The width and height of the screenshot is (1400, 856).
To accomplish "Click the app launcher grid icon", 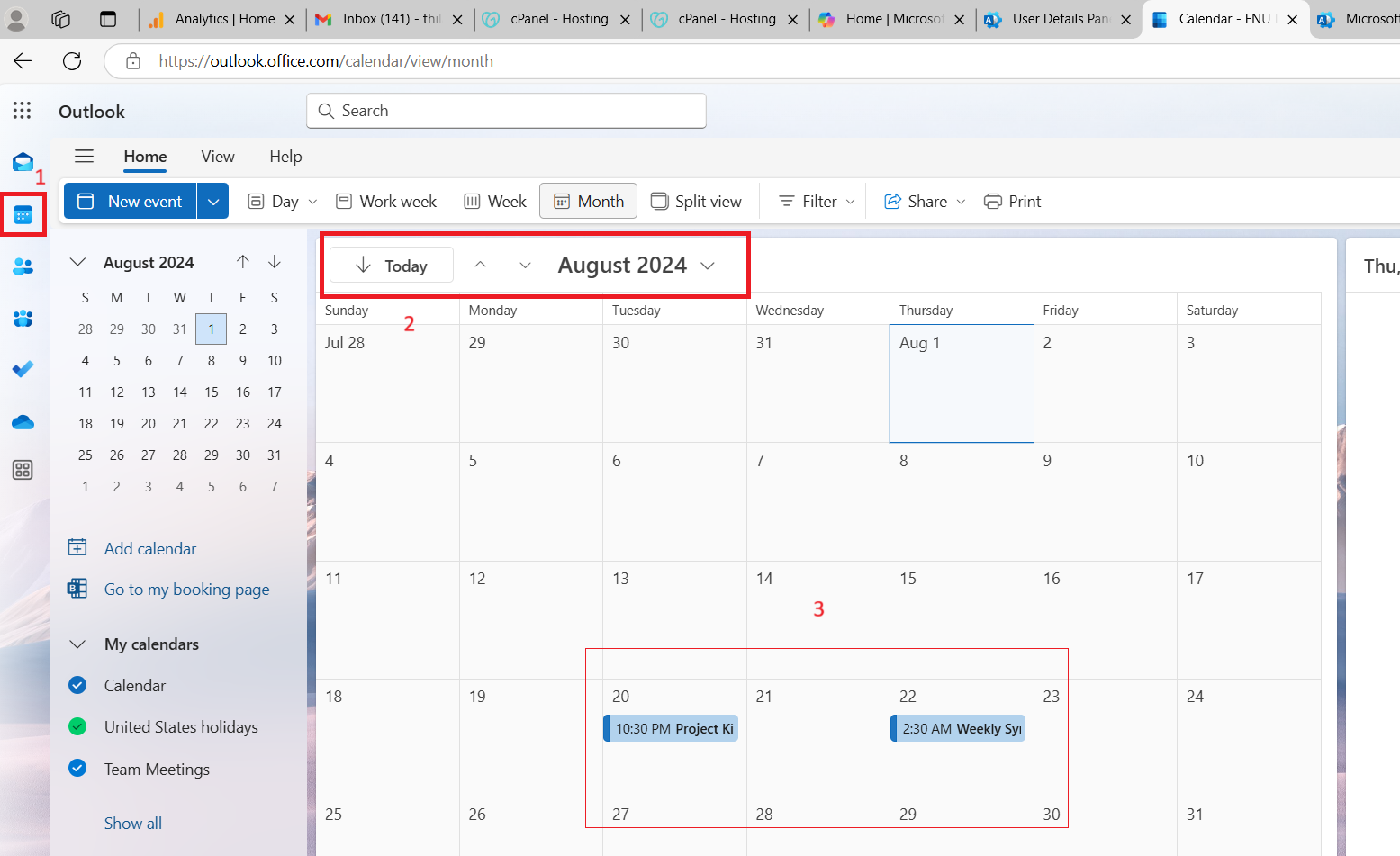I will 23,111.
